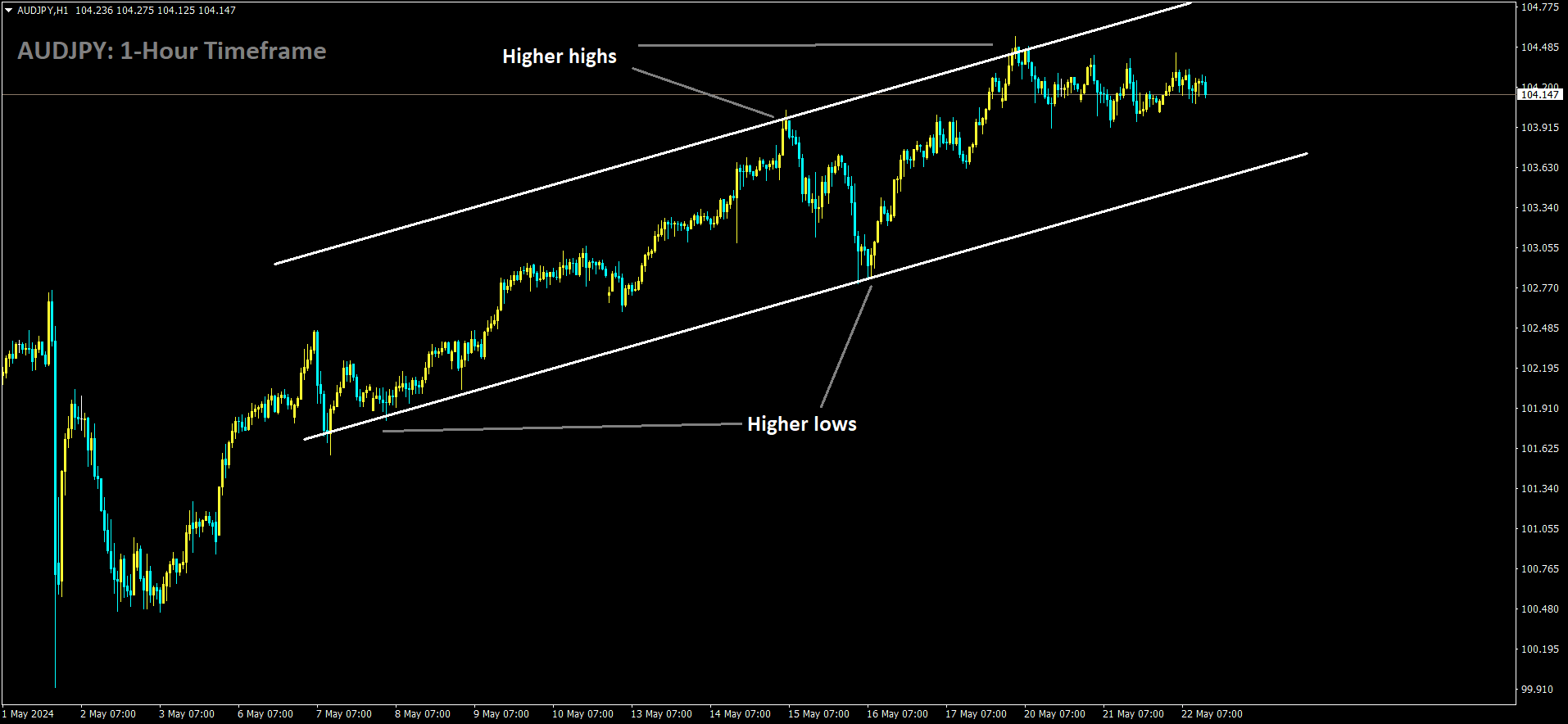Select the current price label 104.147
This screenshot has width=1568, height=724.
pyautogui.click(x=1540, y=95)
